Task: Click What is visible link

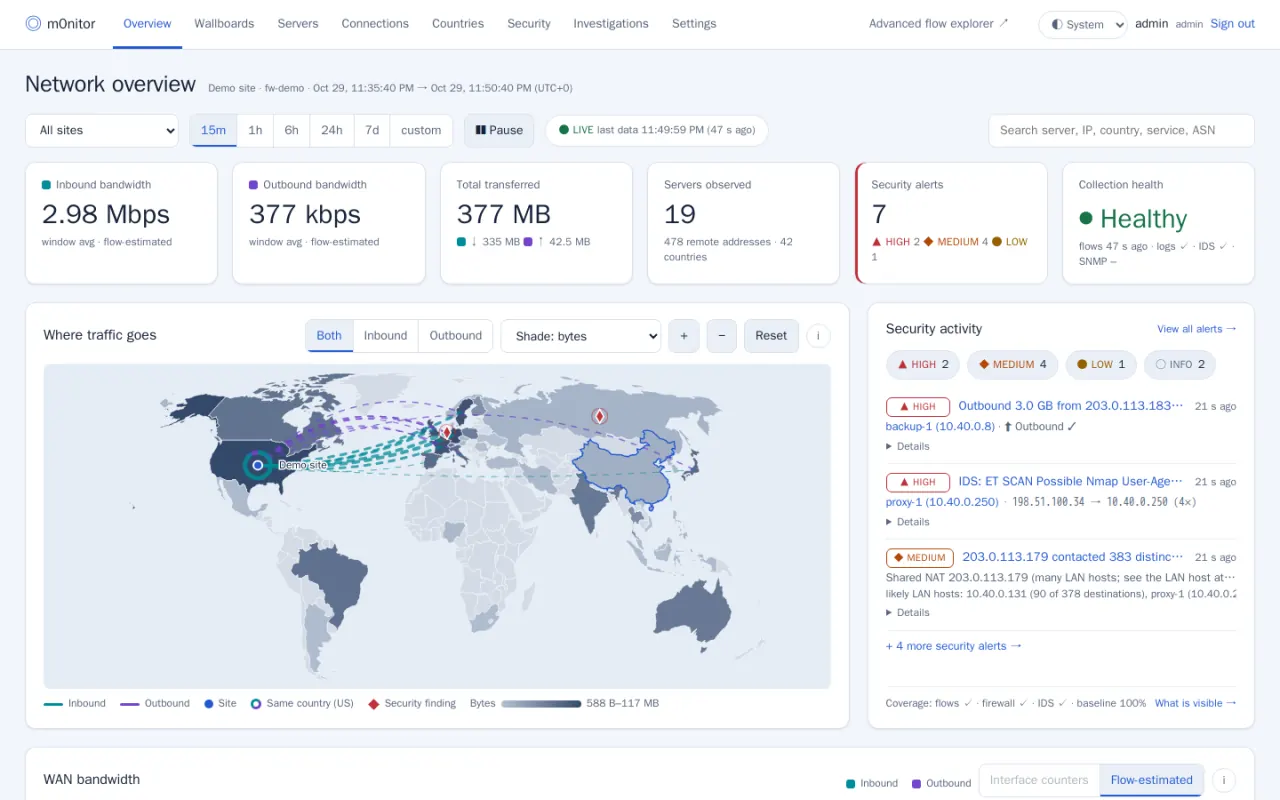Action: 1196,703
